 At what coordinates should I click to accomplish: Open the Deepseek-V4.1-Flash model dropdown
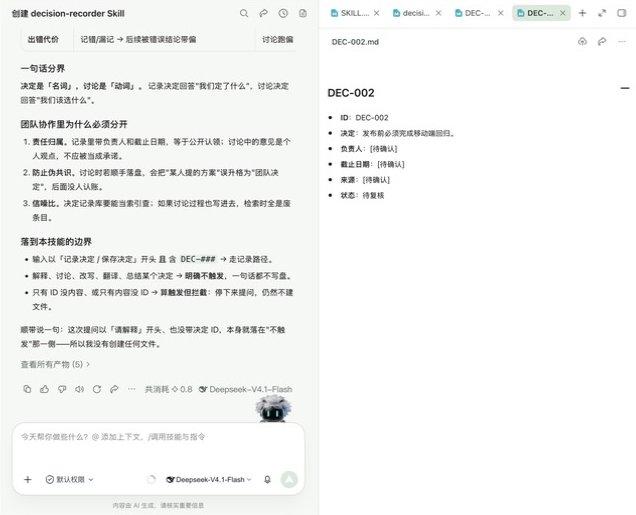pos(209,480)
